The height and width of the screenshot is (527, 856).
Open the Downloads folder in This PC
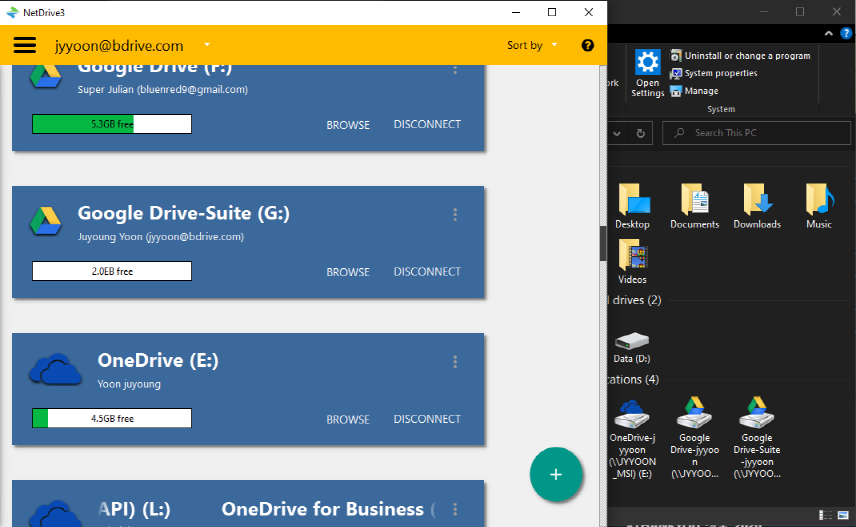[757, 206]
